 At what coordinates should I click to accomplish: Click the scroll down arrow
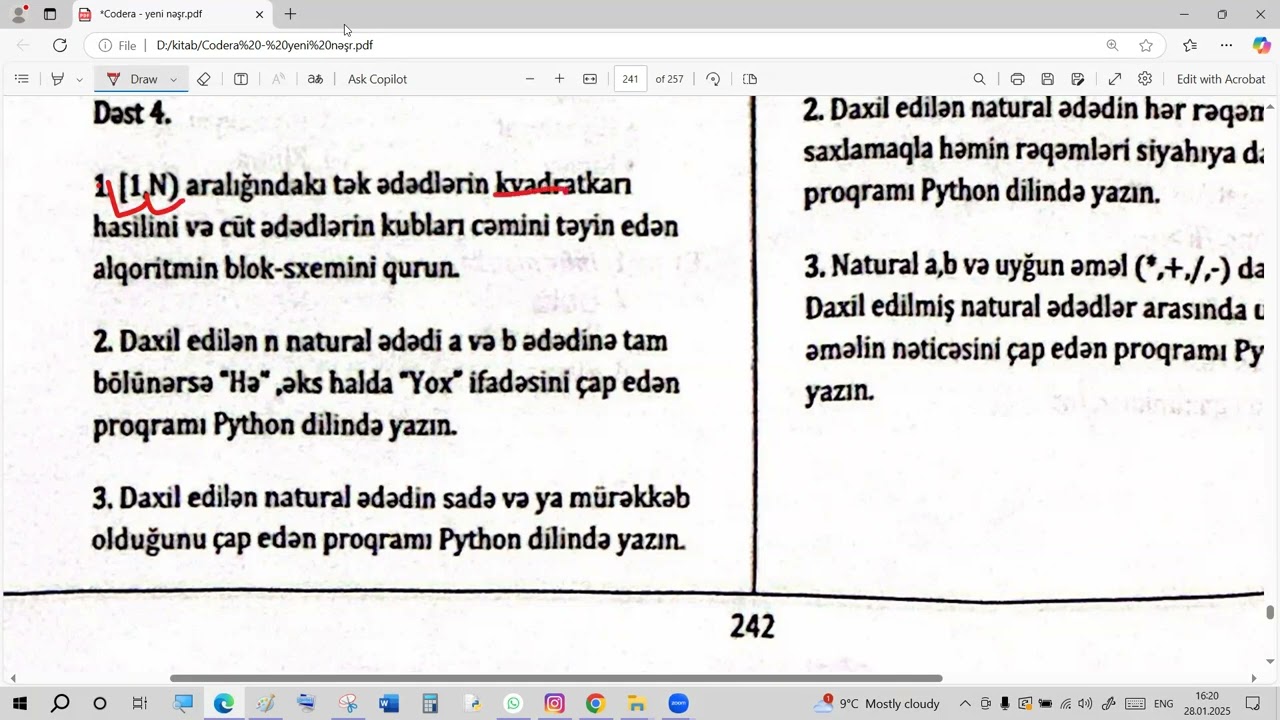click(x=1271, y=661)
